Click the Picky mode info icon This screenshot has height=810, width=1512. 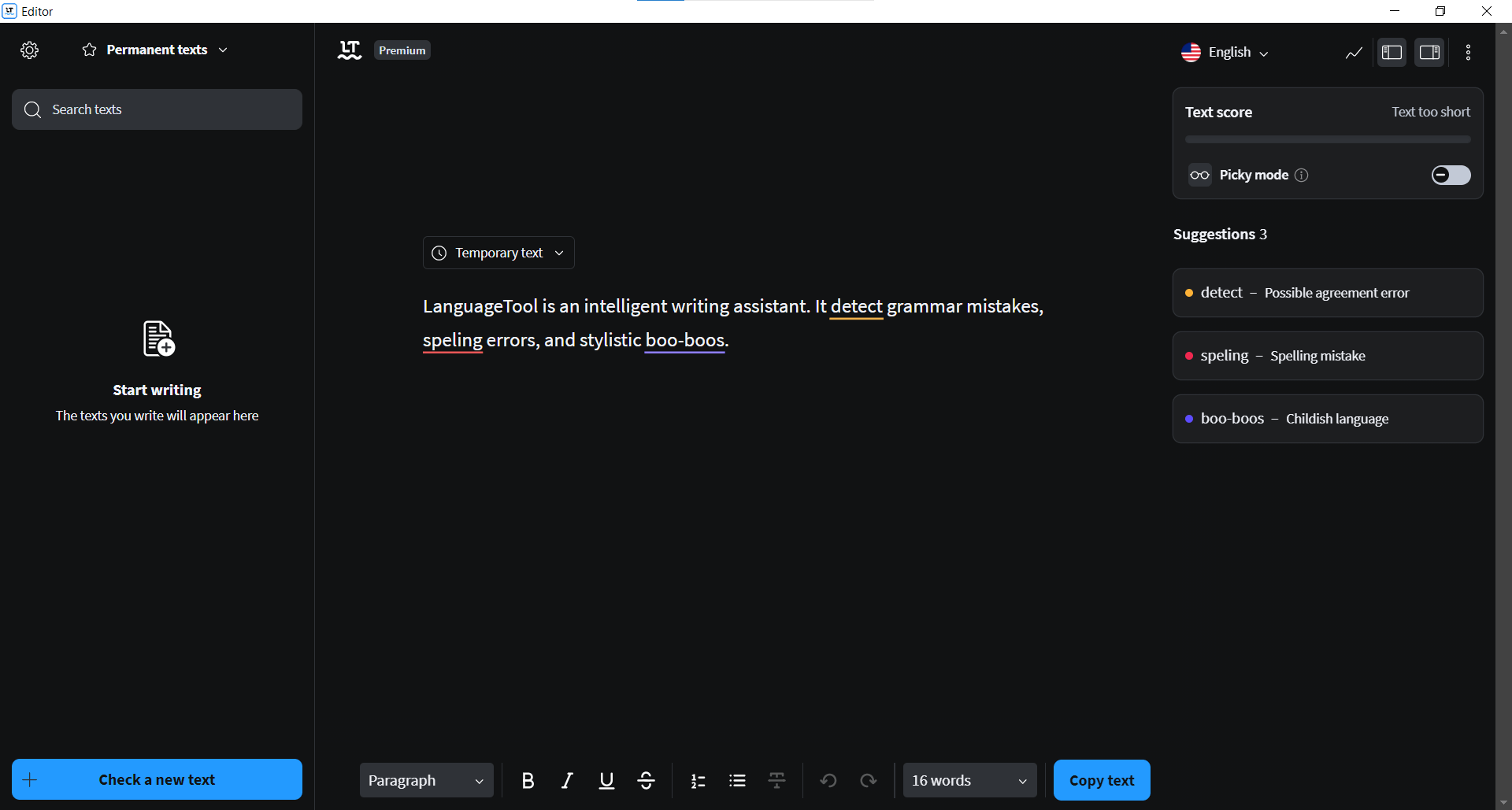point(1302,176)
